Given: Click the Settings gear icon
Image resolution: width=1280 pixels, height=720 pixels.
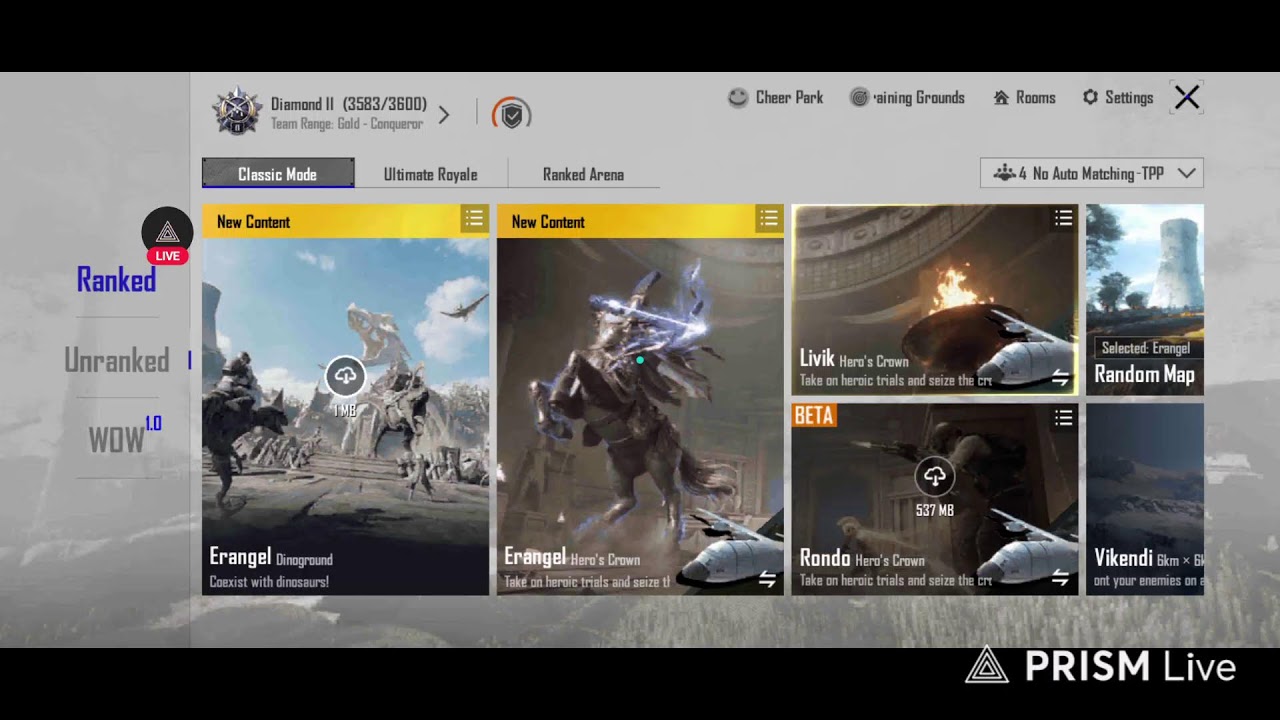Looking at the screenshot, I should point(1090,98).
